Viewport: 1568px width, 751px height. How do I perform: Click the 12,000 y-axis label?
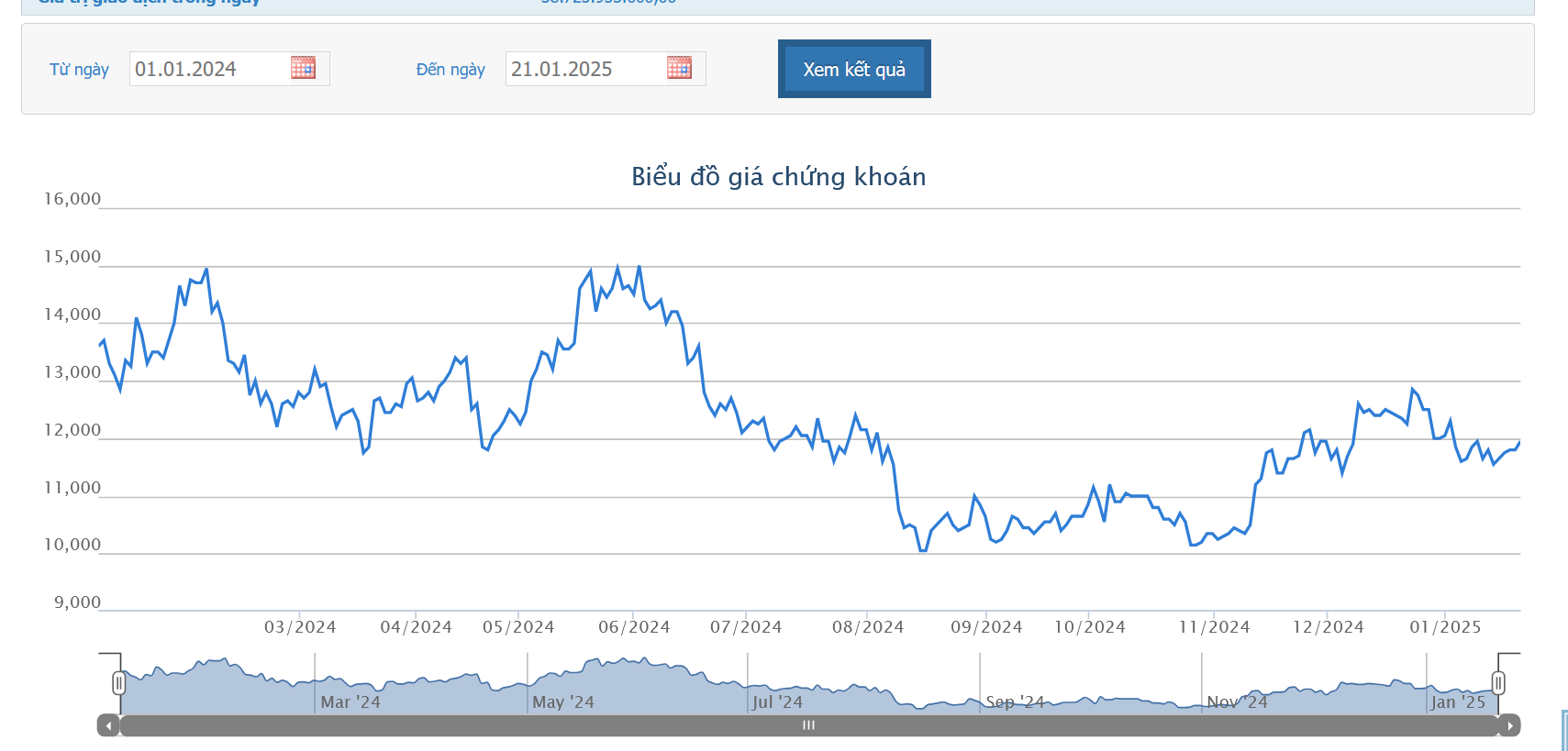pyautogui.click(x=72, y=430)
